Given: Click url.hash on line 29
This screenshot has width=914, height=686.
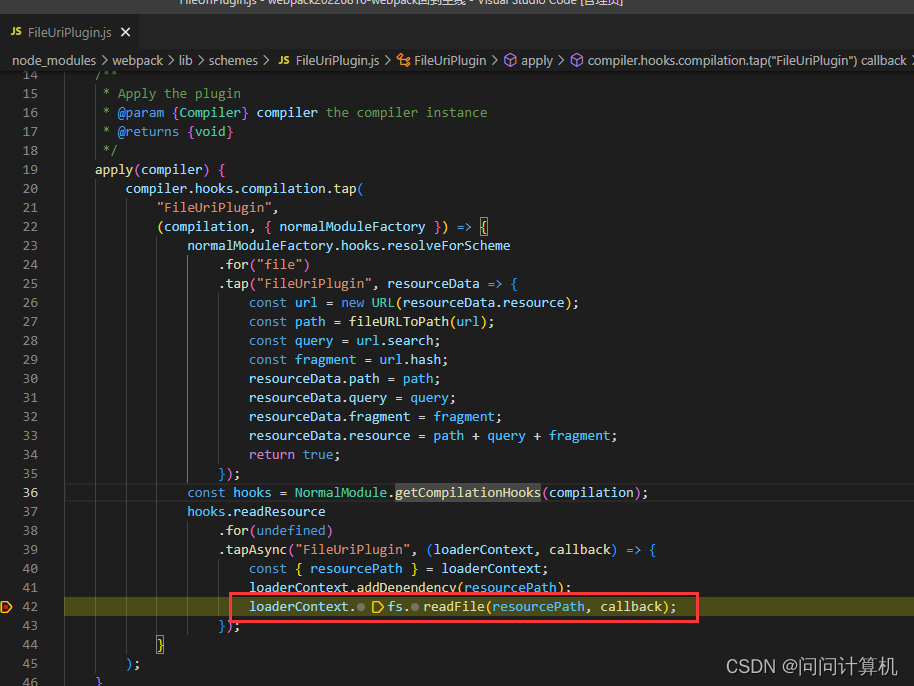Looking at the screenshot, I should coord(410,360).
